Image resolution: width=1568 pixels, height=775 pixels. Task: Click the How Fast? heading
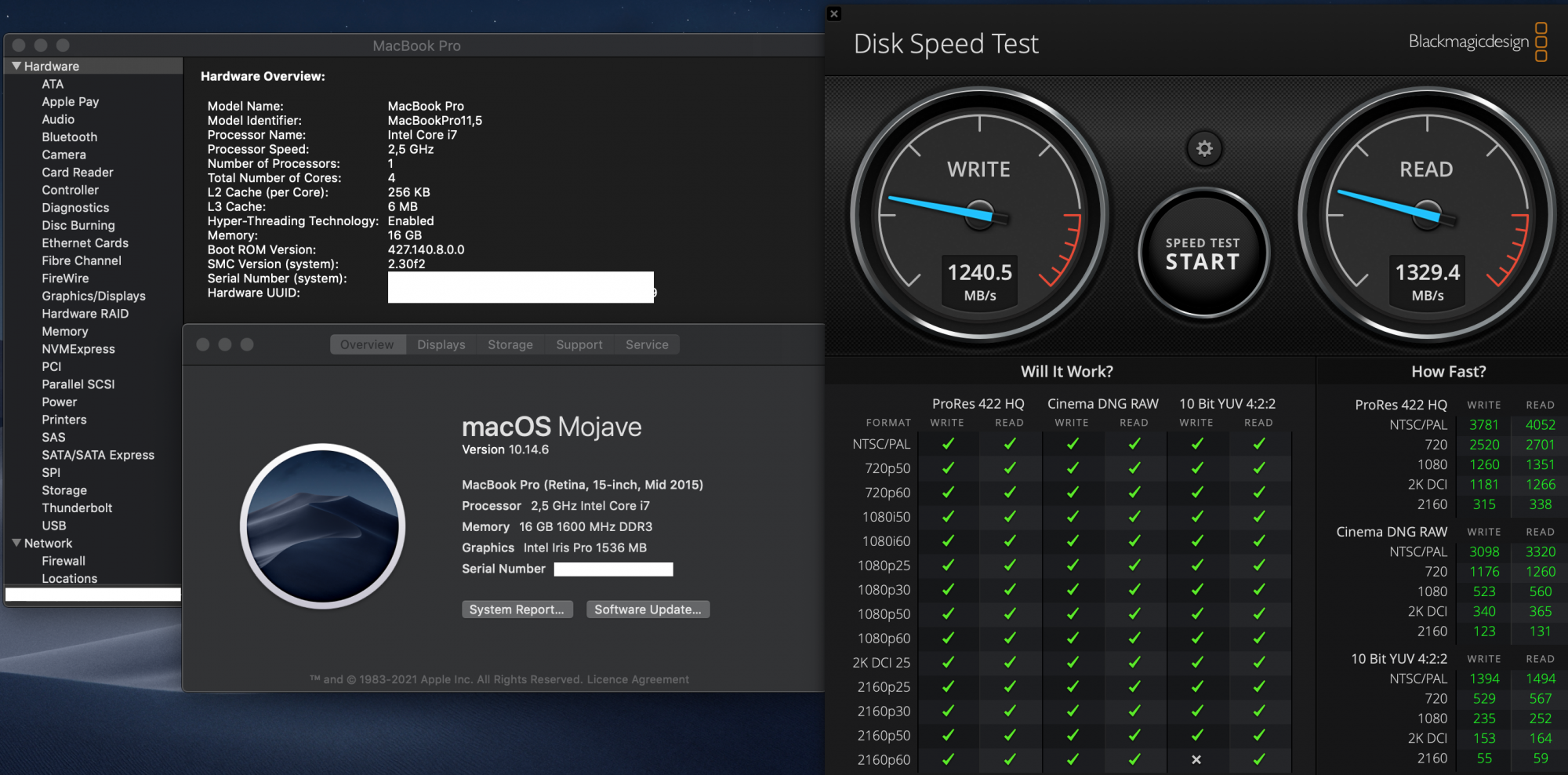pos(1449,371)
